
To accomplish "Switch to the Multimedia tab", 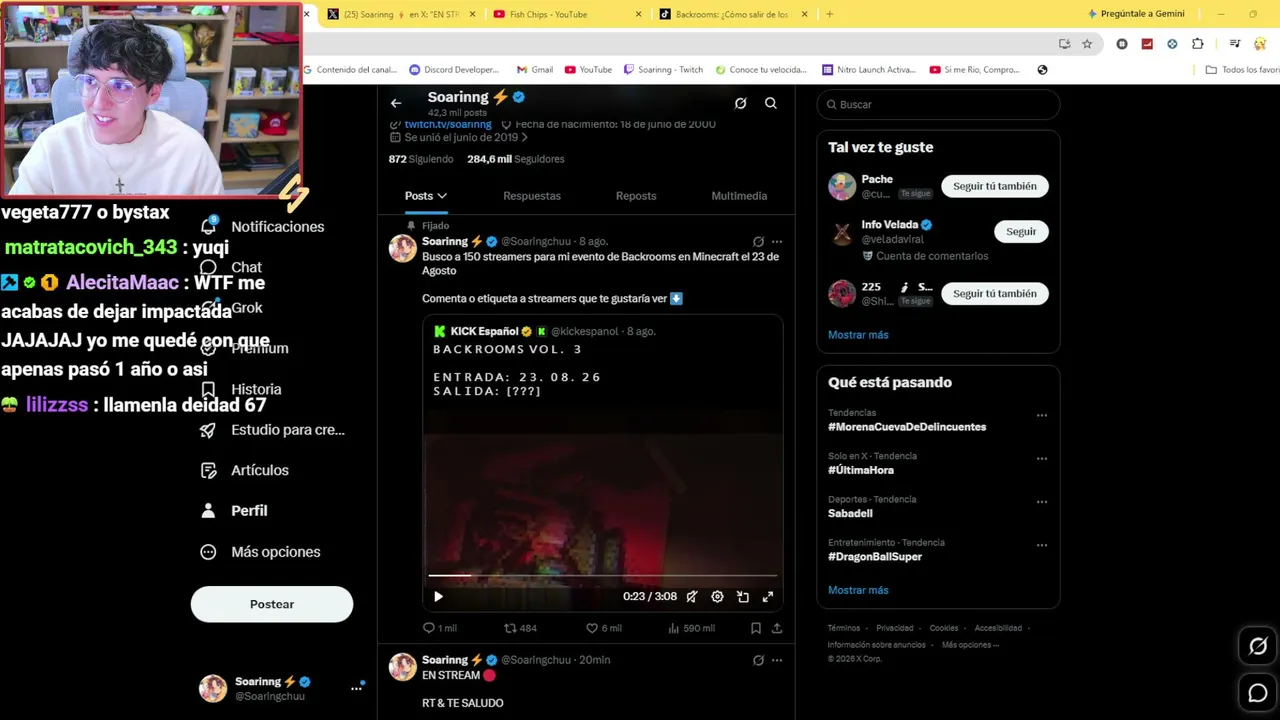I will coord(739,196).
